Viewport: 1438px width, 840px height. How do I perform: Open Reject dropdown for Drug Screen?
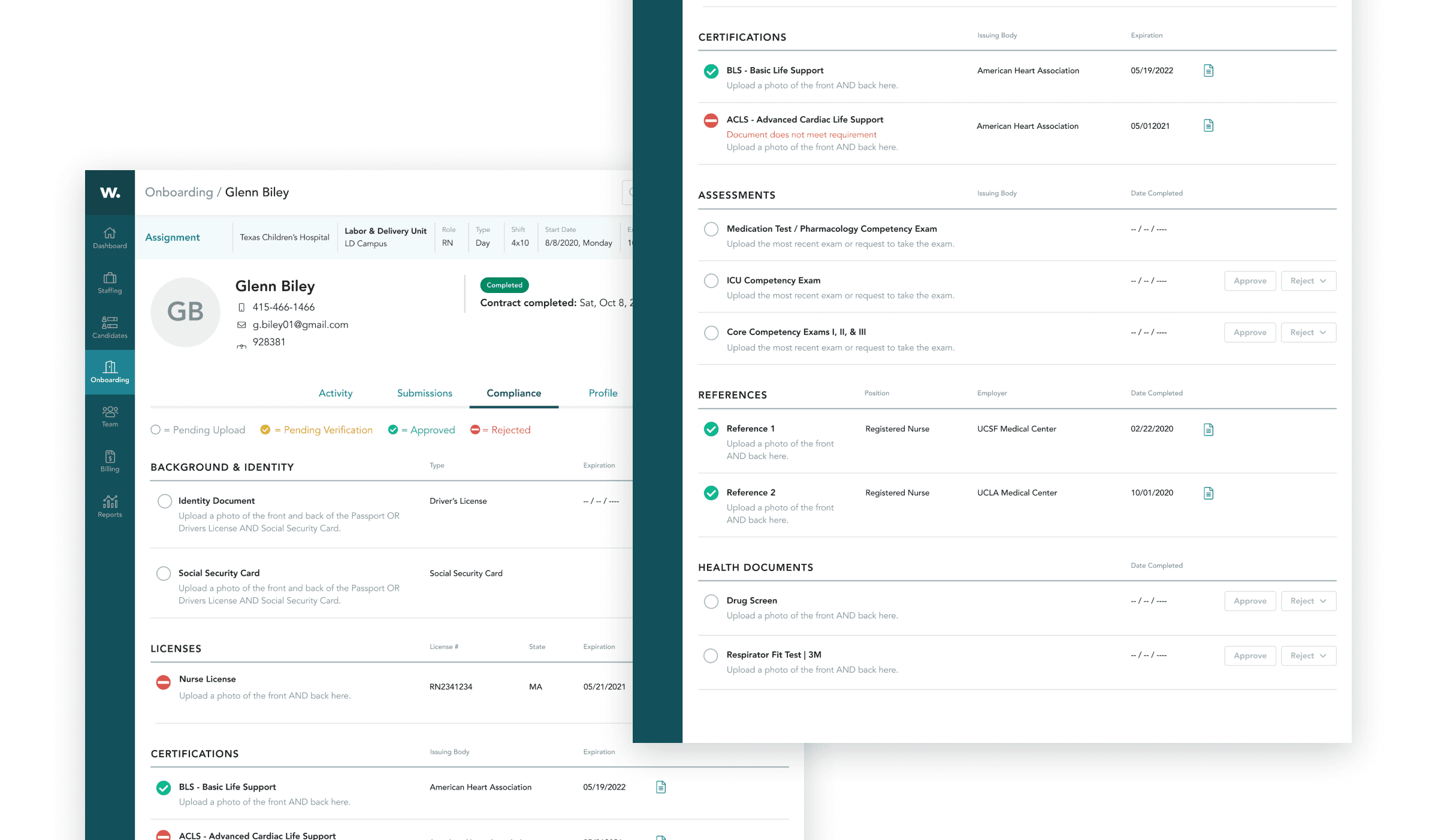coord(1308,601)
